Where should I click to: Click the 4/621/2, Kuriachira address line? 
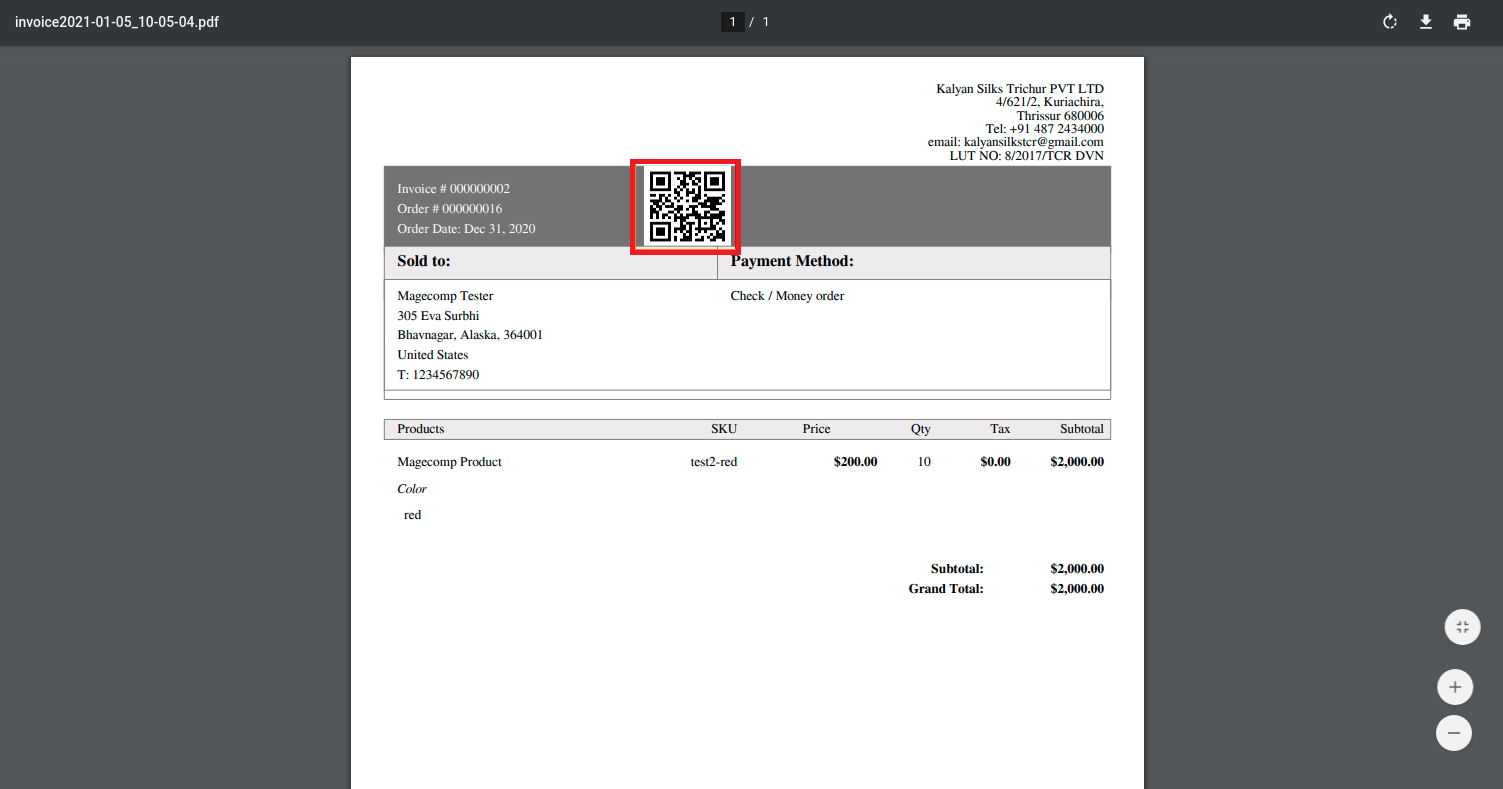tap(1050, 102)
